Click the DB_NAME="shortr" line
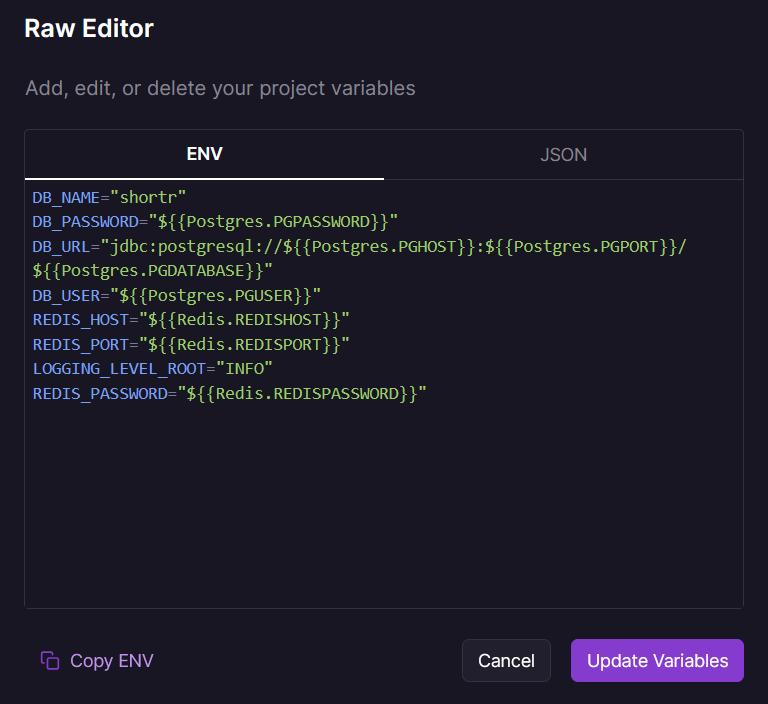The width and height of the screenshot is (768, 704). pos(109,197)
